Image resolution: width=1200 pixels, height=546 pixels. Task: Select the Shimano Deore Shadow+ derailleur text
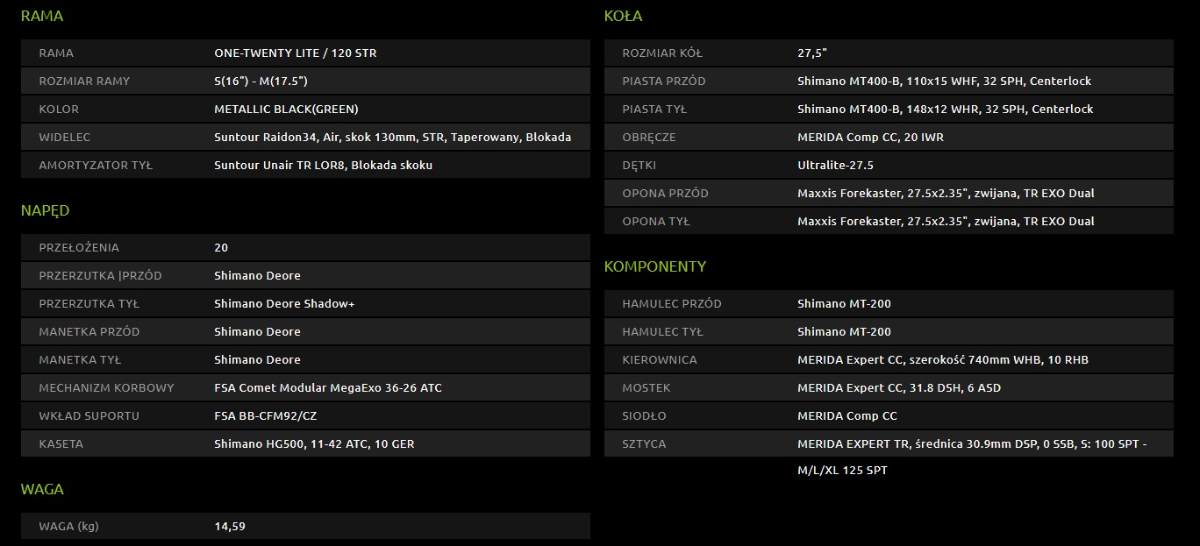pos(284,303)
